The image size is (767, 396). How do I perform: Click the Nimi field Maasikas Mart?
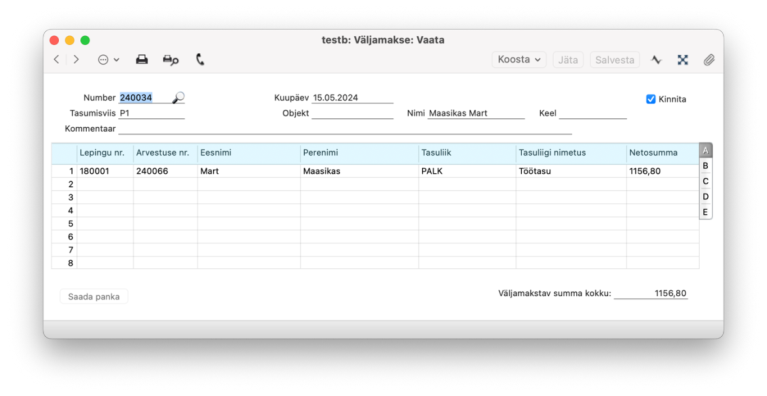[476, 113]
